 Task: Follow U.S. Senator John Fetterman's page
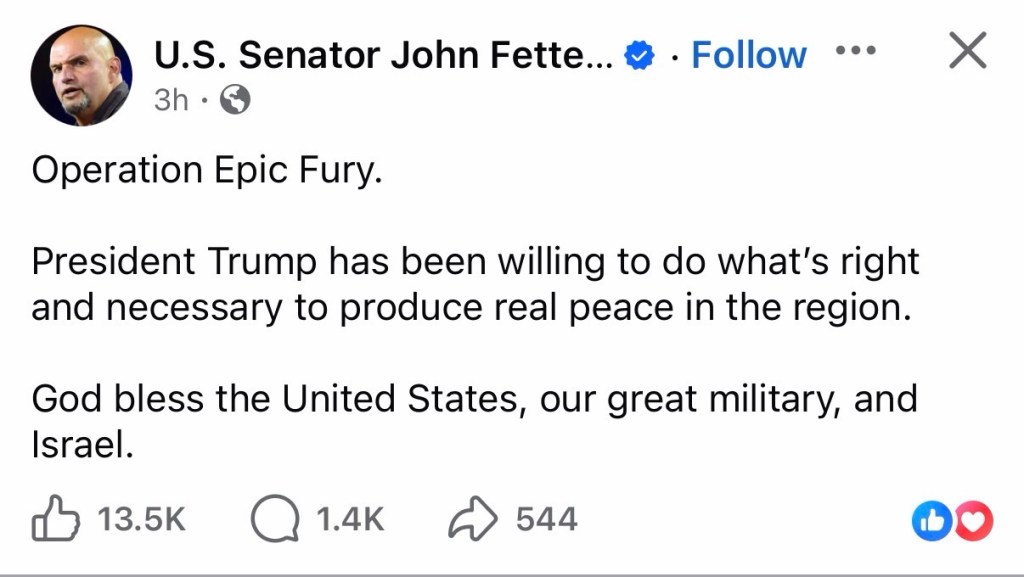tap(748, 55)
